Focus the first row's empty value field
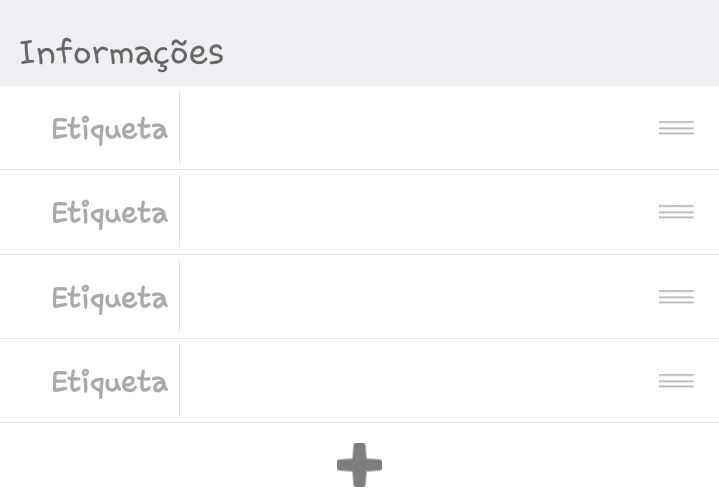Image resolution: width=719 pixels, height=503 pixels. coord(417,127)
